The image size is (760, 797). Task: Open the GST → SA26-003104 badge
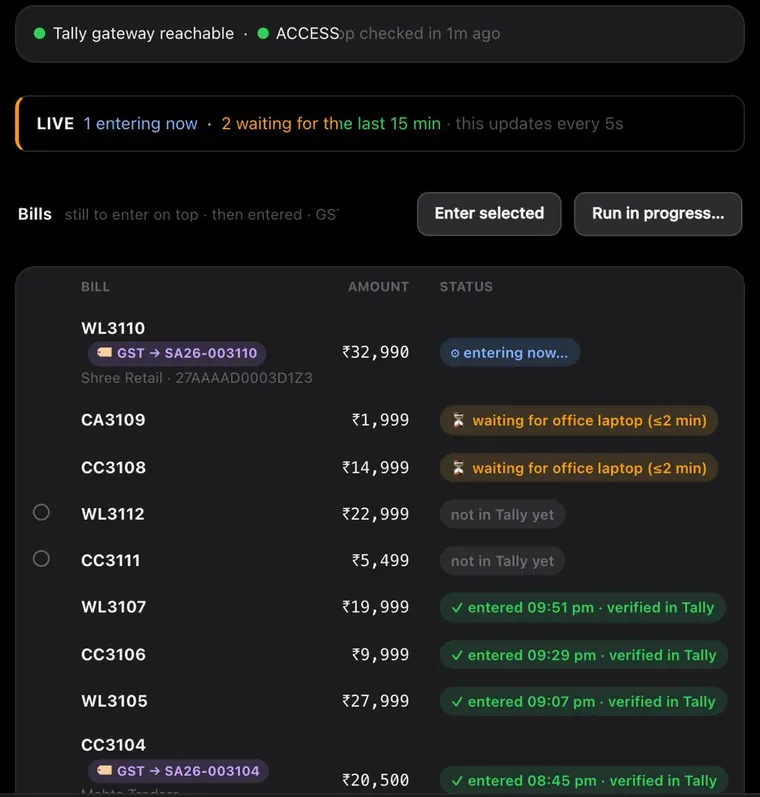point(178,771)
